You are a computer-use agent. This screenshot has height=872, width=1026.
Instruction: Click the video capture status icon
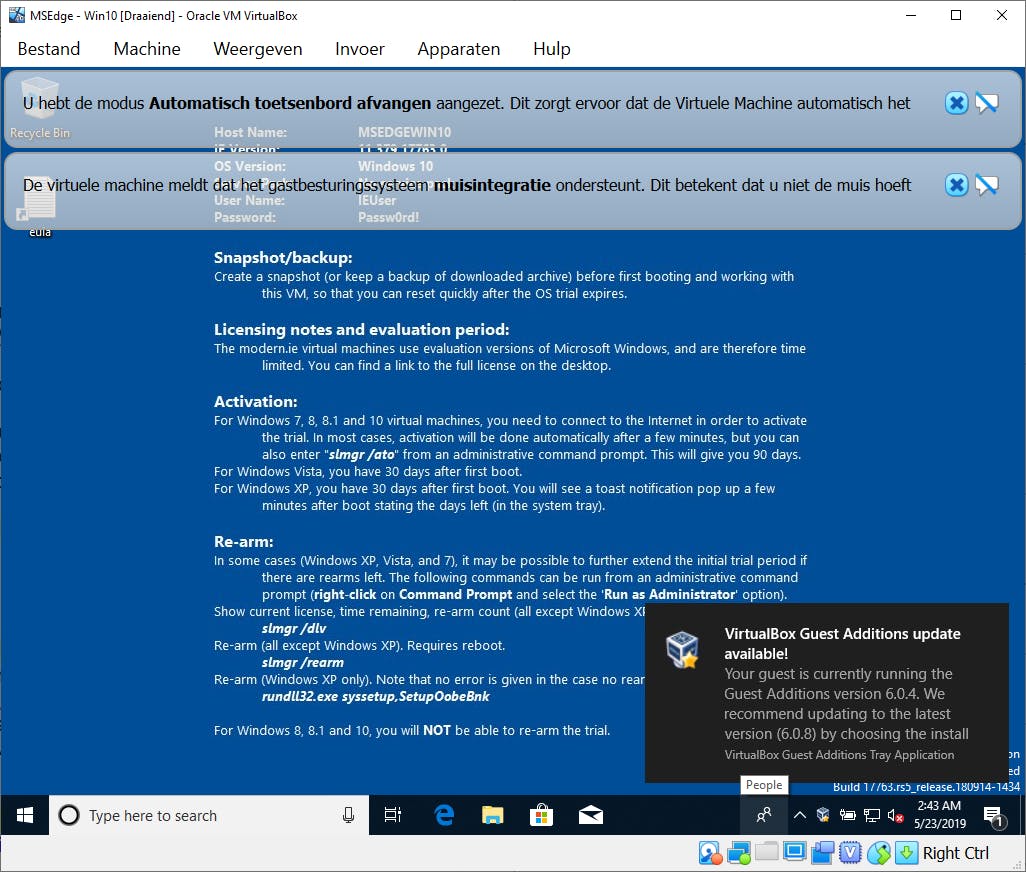tap(823, 852)
